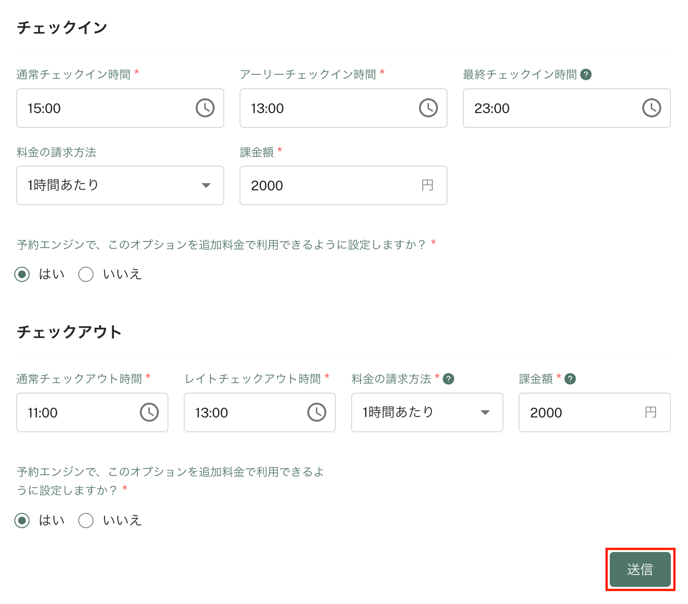Expand checkout 料金の請求方法 dropdown

click(427, 412)
